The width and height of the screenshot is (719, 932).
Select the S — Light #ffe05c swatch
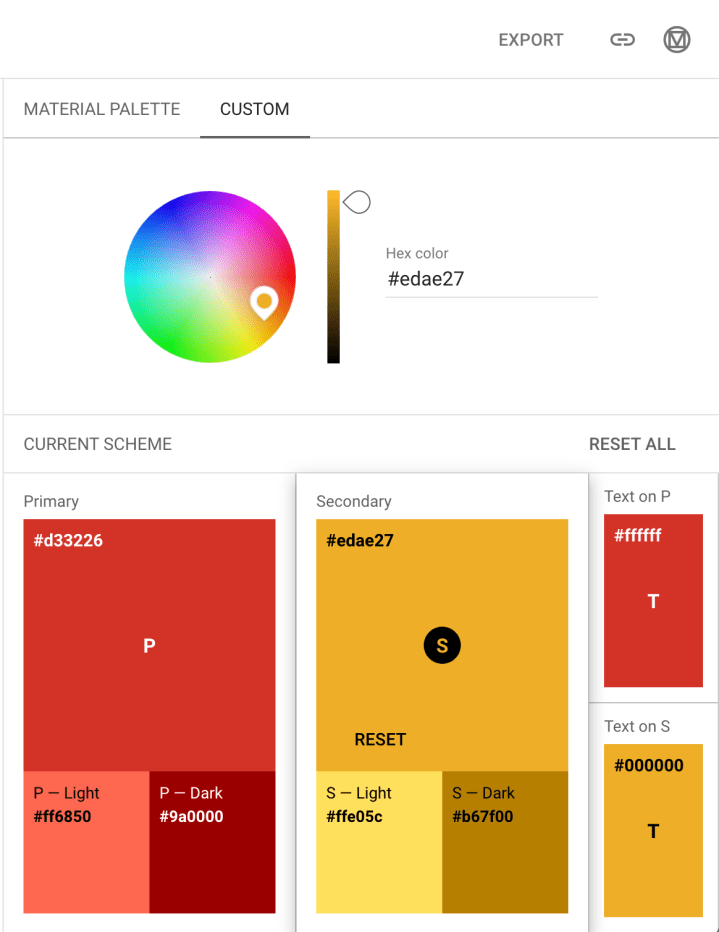click(379, 842)
